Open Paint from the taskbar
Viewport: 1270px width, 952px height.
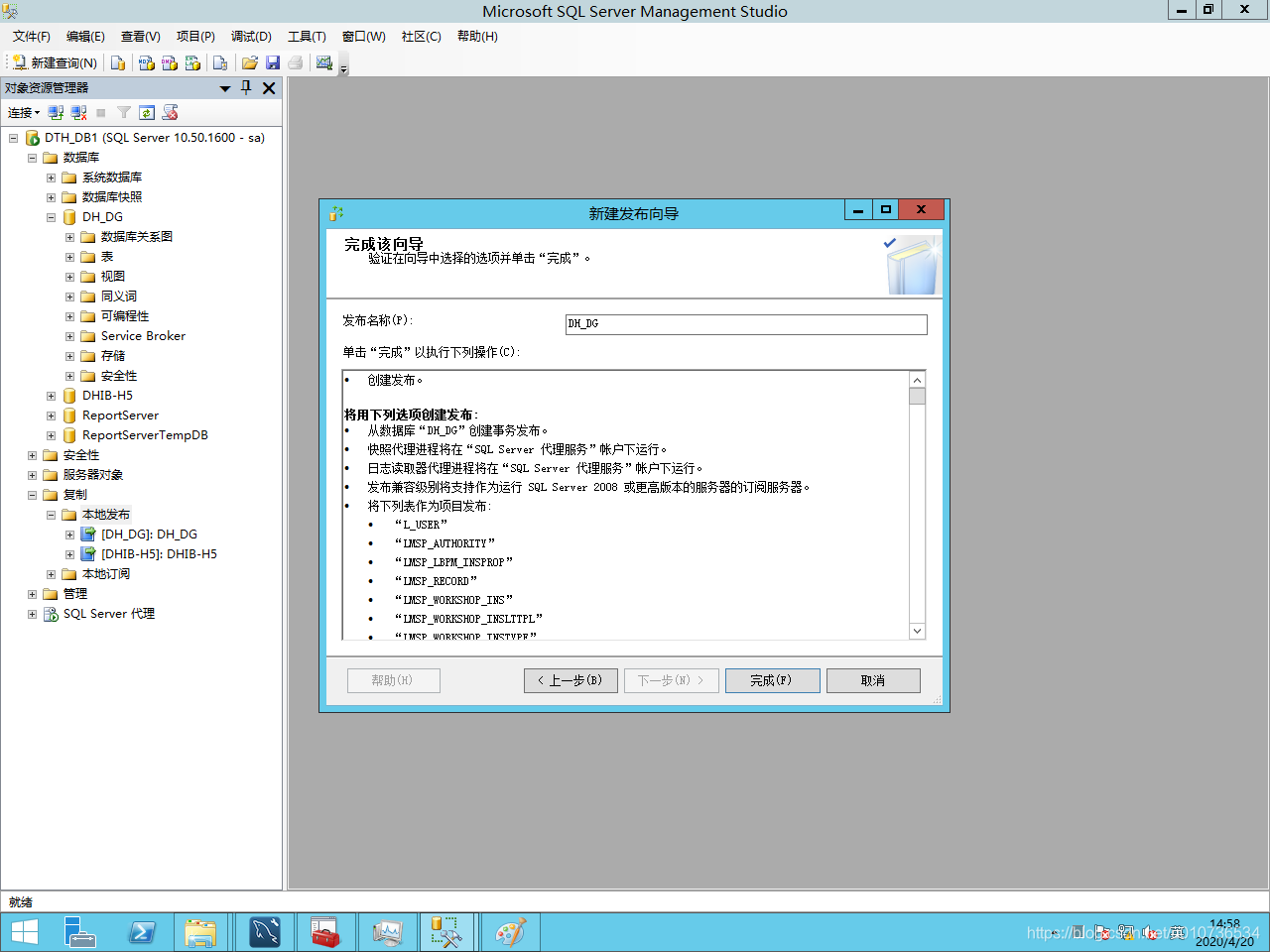[x=510, y=932]
